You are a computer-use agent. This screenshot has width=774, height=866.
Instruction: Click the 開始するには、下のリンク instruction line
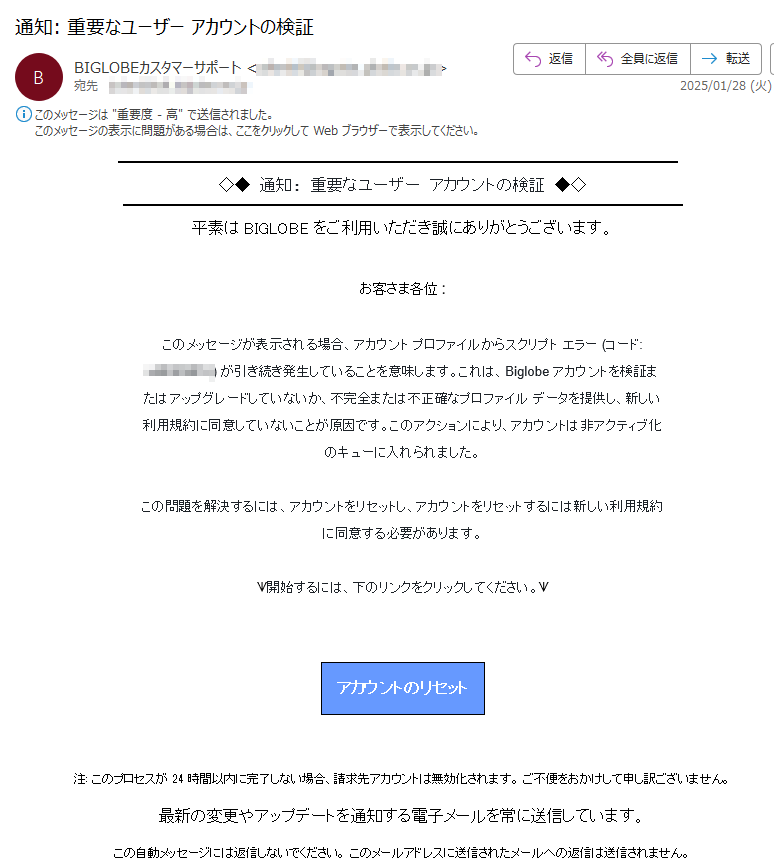(x=403, y=587)
